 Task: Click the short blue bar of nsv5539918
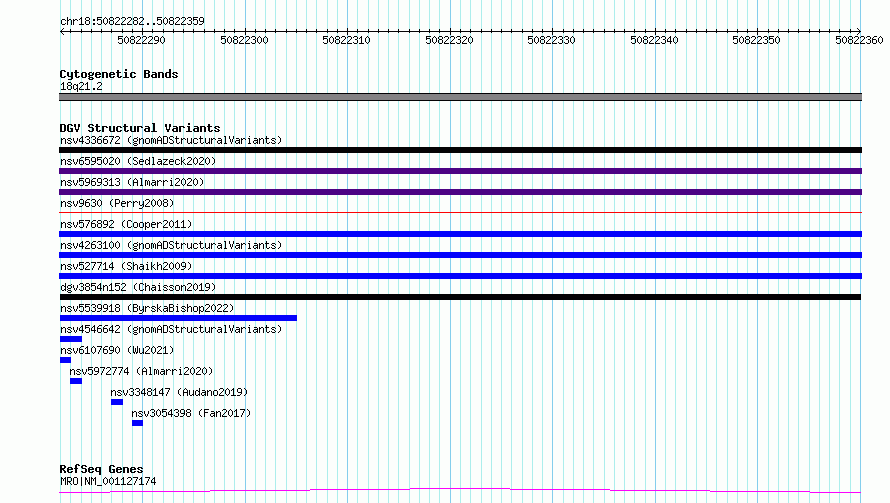coord(178,318)
